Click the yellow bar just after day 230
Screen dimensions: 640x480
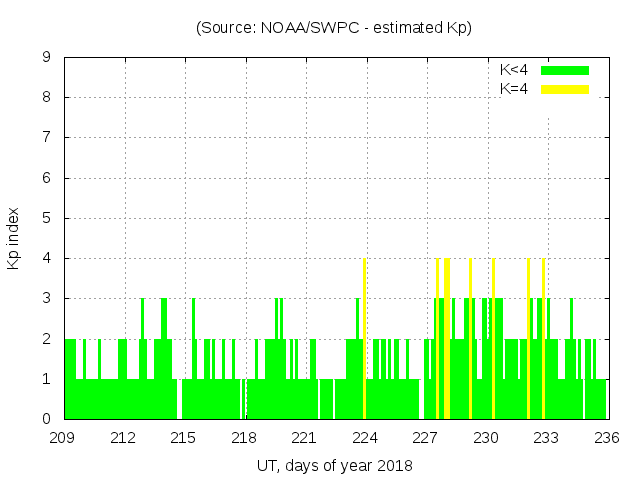pyautogui.click(x=493, y=340)
